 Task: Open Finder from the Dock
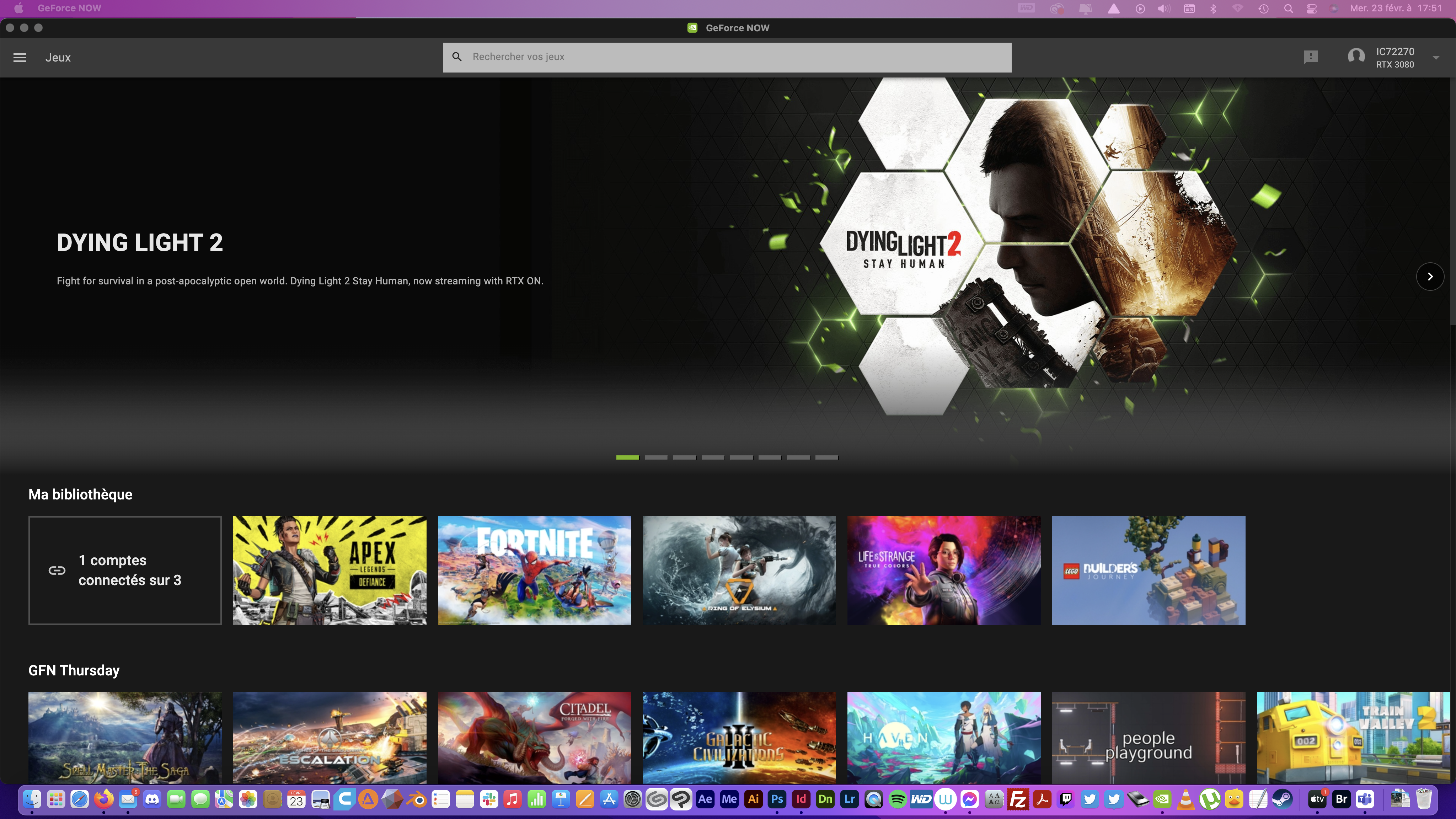[x=32, y=799]
